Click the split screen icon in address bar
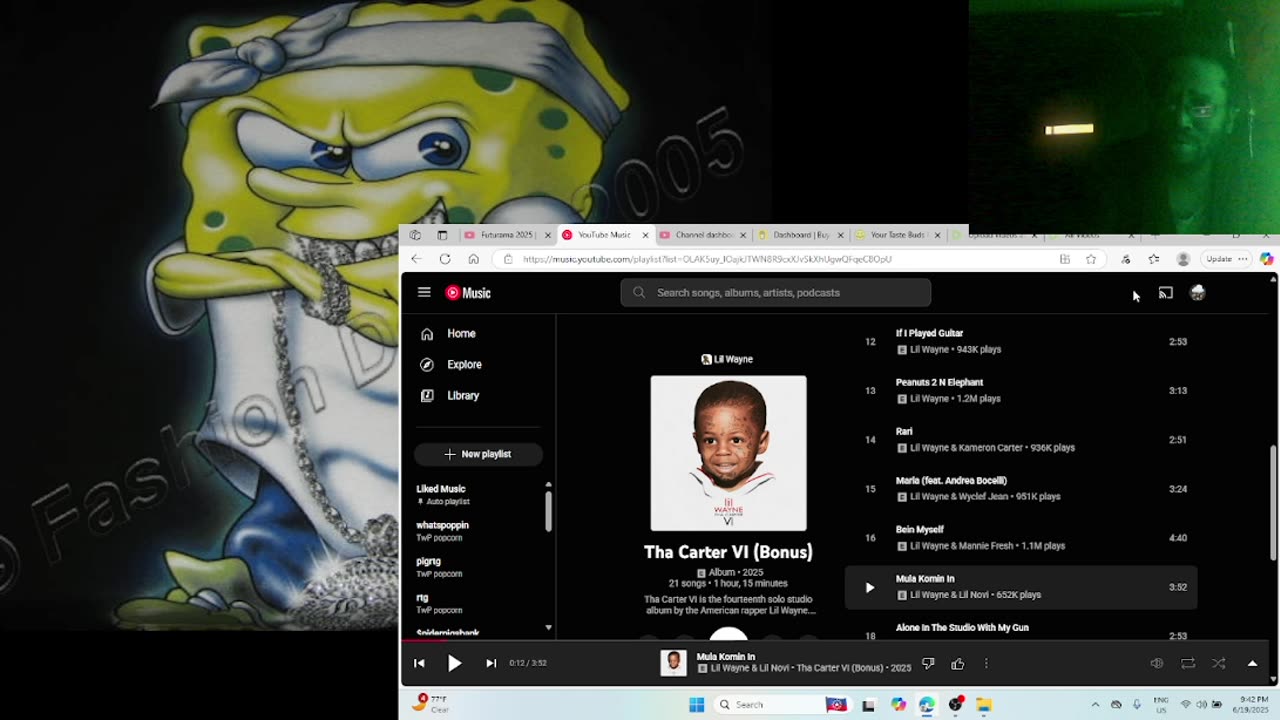1280x720 pixels. point(1065,259)
